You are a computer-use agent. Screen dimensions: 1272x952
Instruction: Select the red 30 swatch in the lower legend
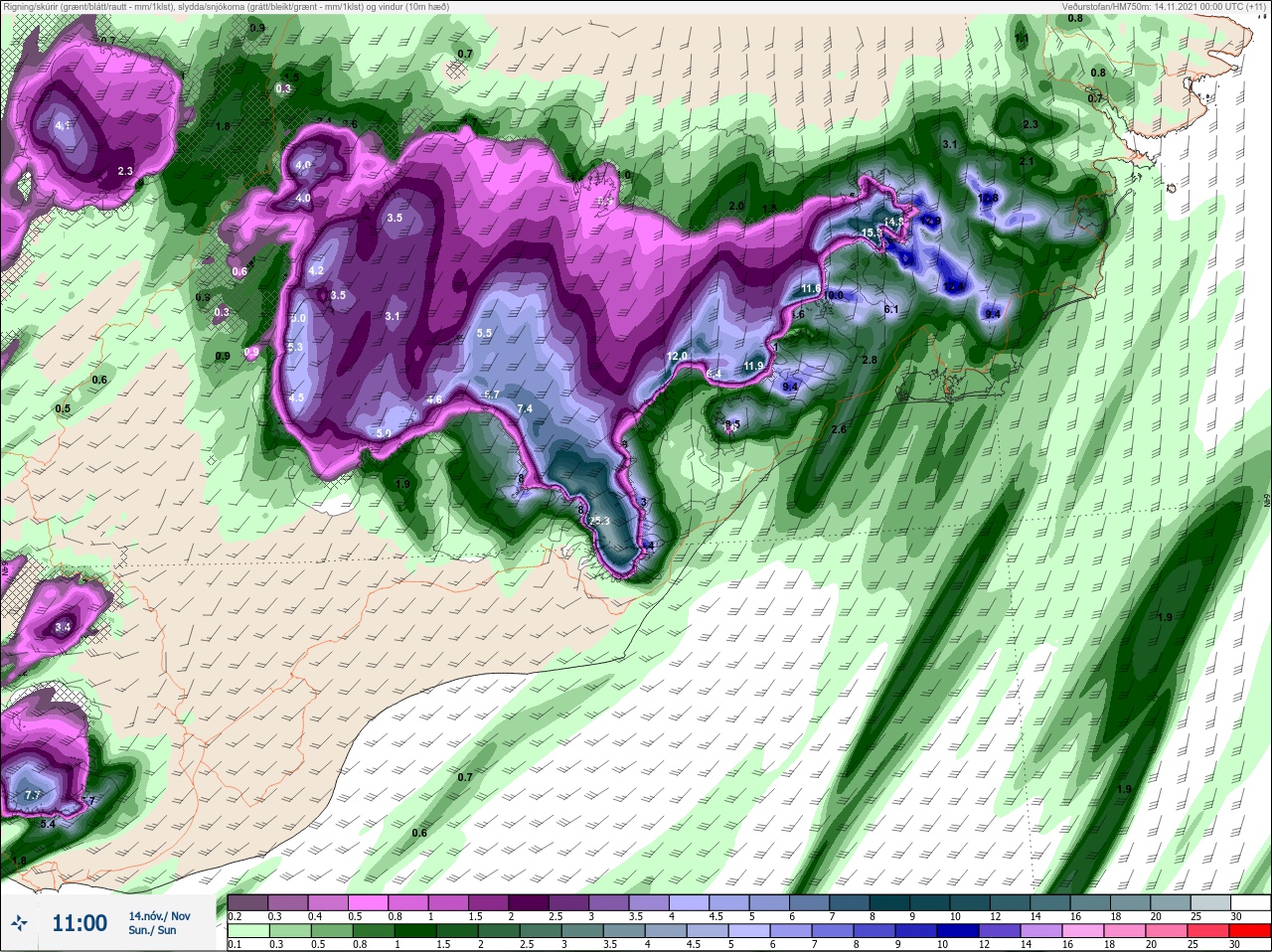[1250, 931]
